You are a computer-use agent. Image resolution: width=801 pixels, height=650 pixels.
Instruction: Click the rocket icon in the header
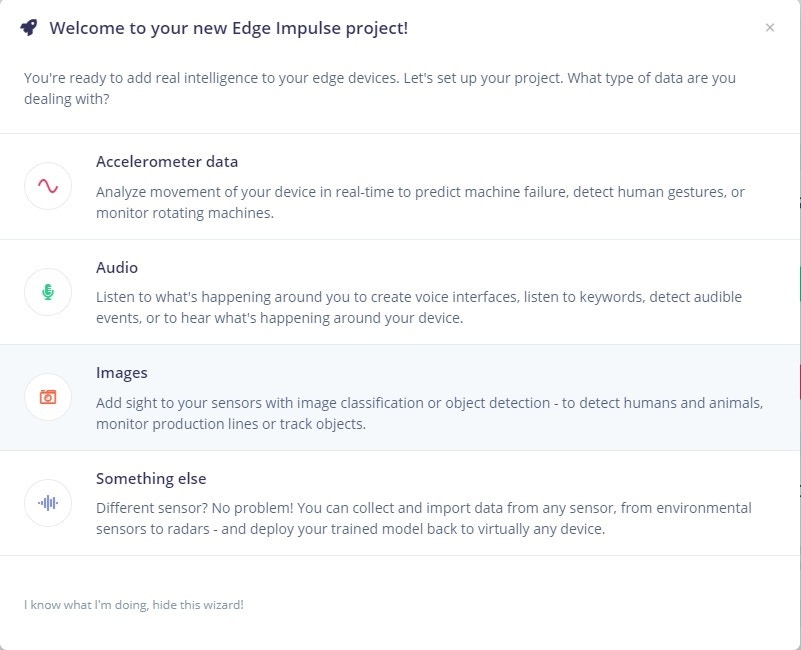click(x=29, y=28)
